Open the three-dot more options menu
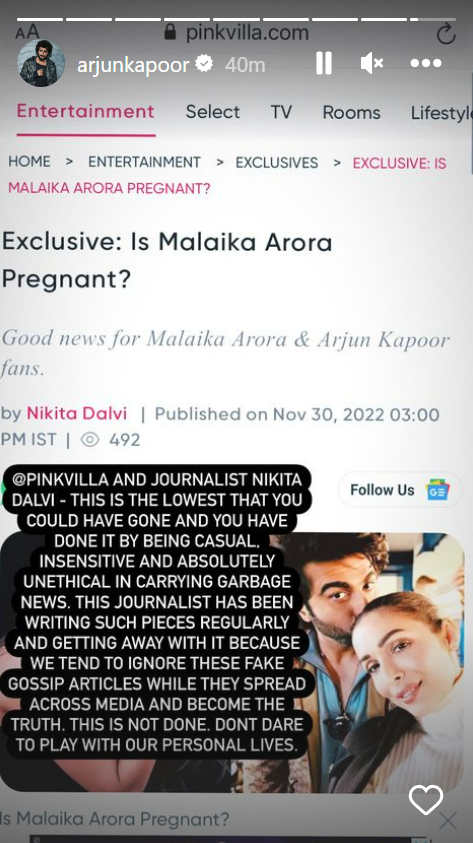Viewport: 473px width, 843px height. coord(426,63)
